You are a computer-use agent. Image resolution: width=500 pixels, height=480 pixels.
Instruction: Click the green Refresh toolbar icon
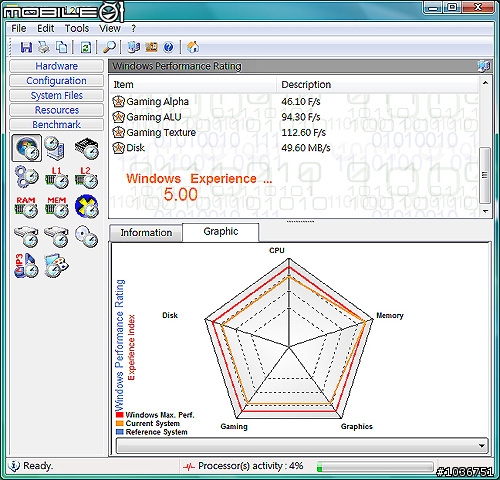click(x=86, y=47)
